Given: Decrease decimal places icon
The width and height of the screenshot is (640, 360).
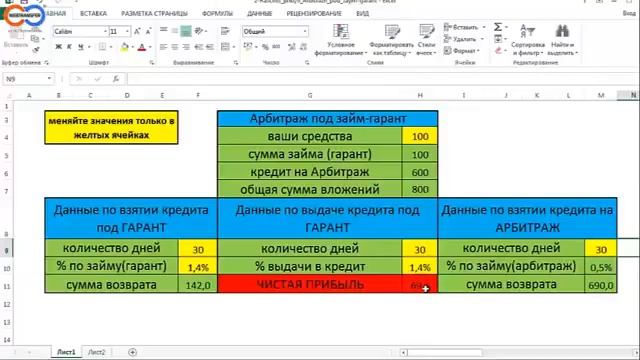Looking at the screenshot, I should pyautogui.click(x=303, y=47).
